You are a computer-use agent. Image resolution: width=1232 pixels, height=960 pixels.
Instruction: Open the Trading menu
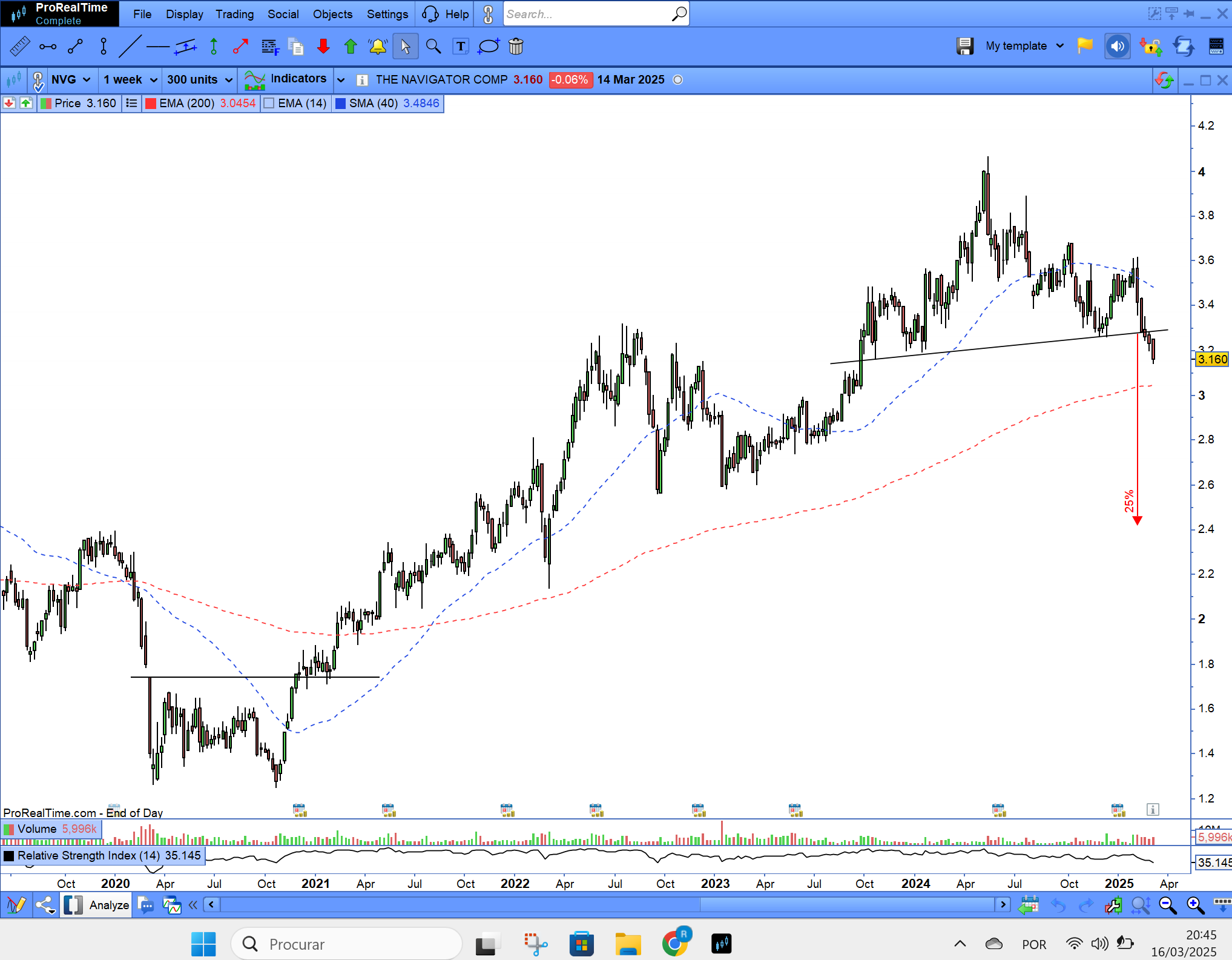coord(234,14)
